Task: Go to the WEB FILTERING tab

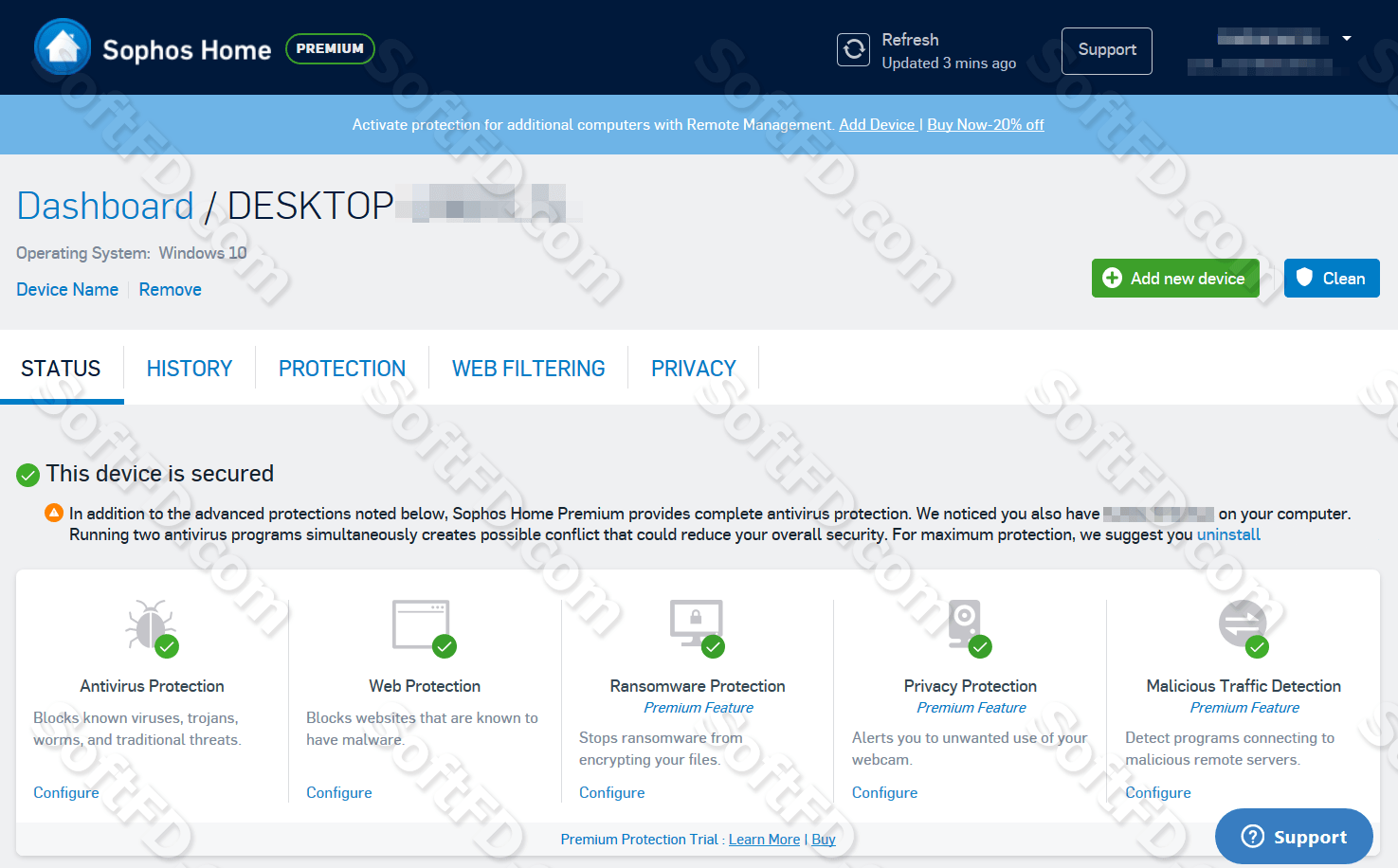Action: click(529, 369)
